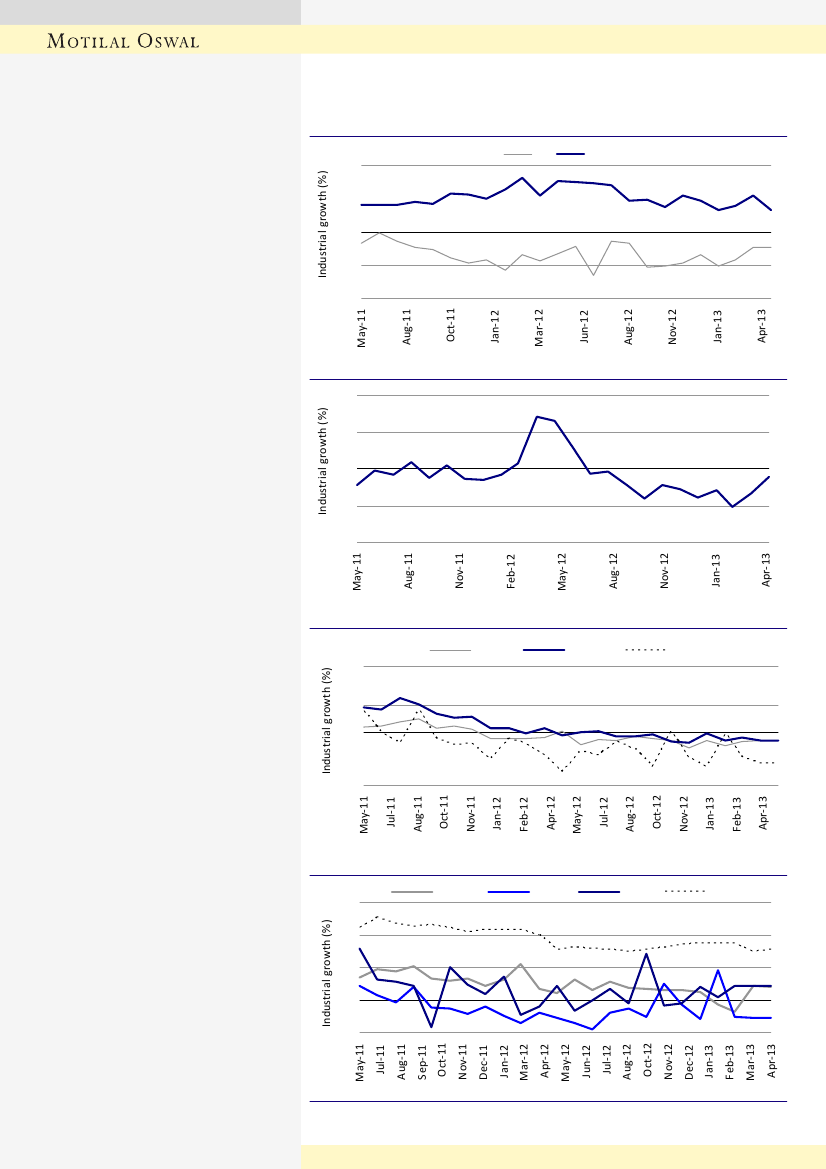This screenshot has width=826, height=1169.
Task: Click bright blue legend line in bottom chart
Action: [x=507, y=890]
